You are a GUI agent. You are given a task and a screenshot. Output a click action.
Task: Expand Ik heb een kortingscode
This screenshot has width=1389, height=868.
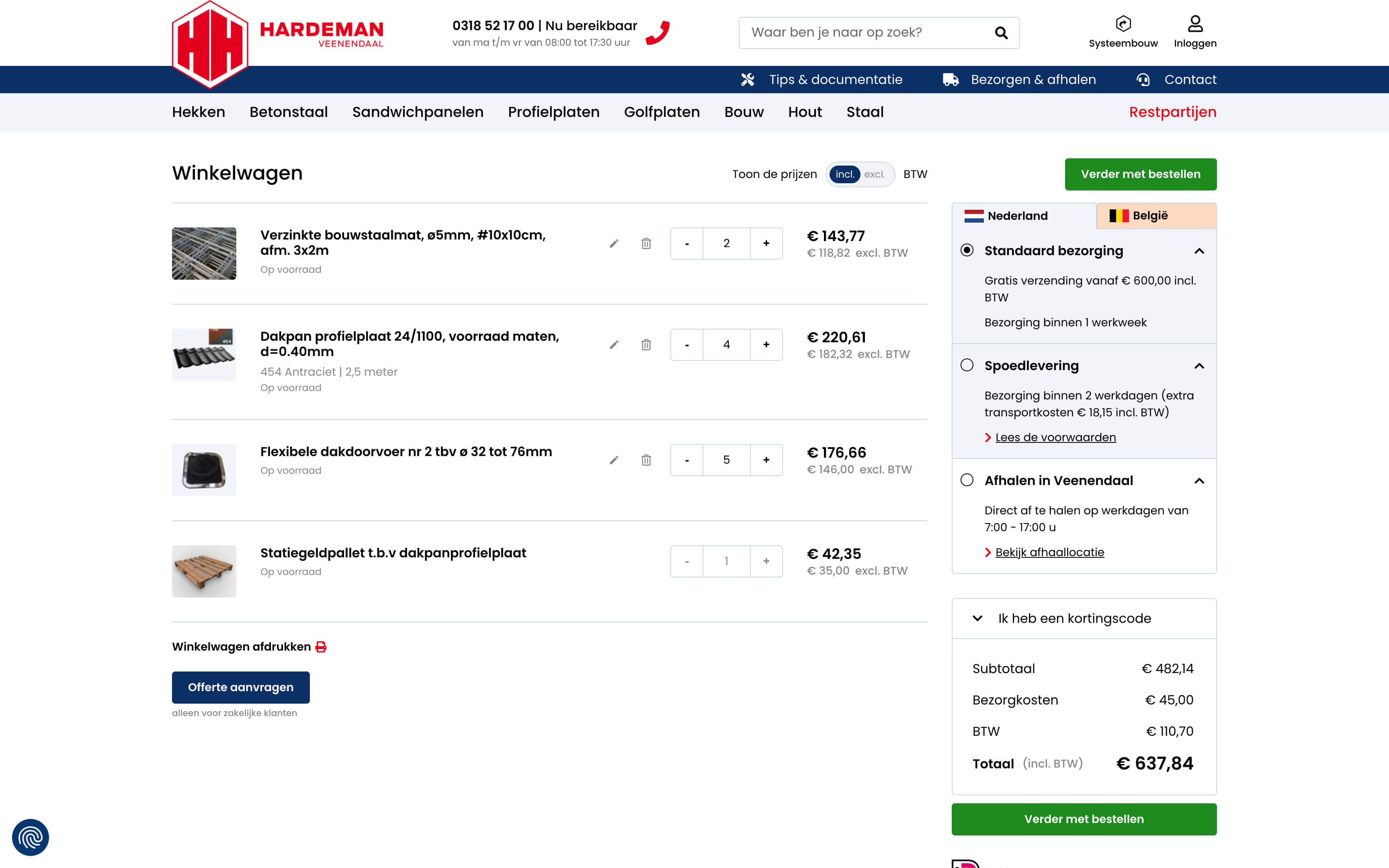(1074, 618)
